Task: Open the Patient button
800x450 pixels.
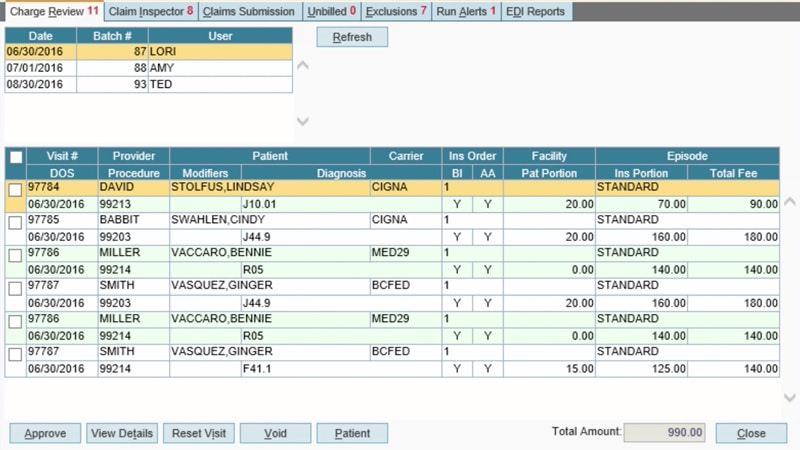Action: 352,433
